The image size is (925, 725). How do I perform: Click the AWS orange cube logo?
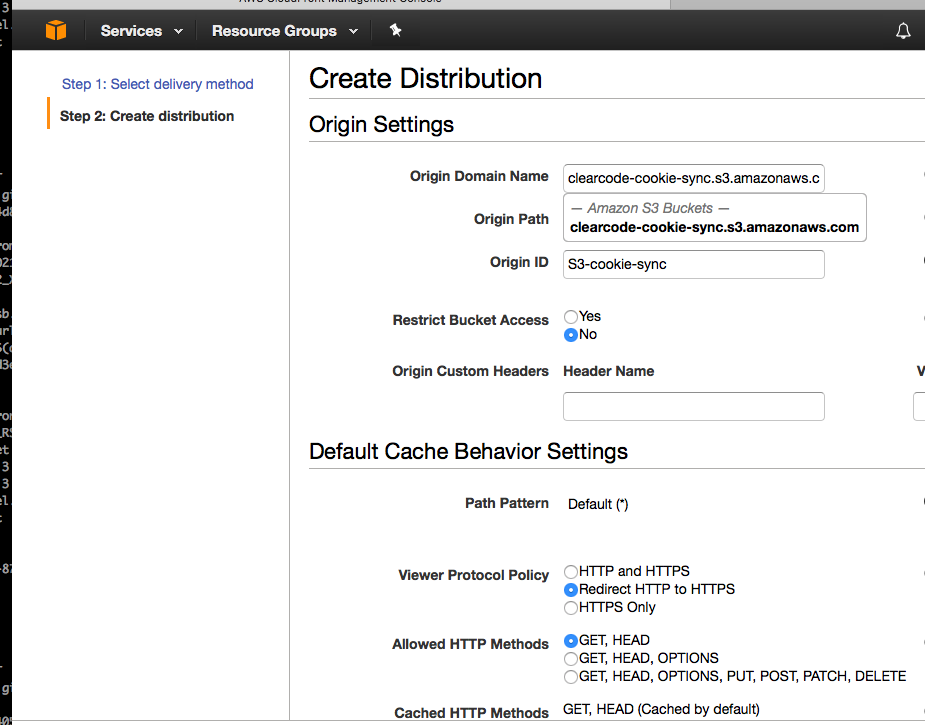tap(56, 31)
